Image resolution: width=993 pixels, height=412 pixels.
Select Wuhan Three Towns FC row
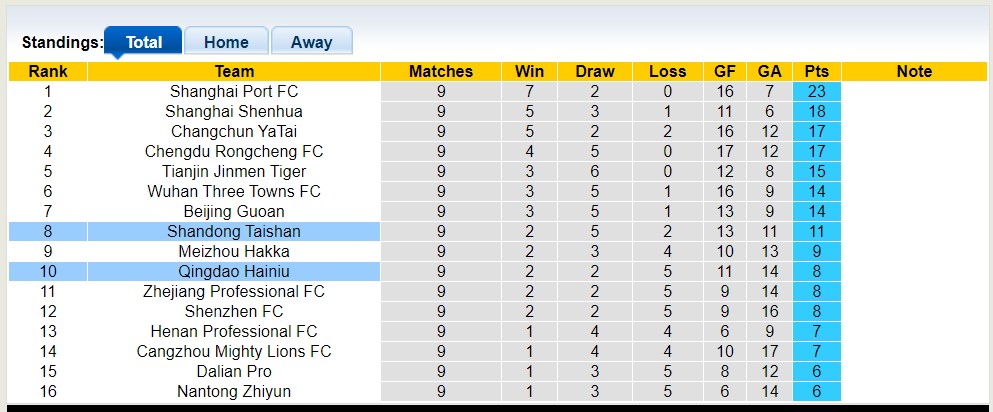click(x=234, y=191)
